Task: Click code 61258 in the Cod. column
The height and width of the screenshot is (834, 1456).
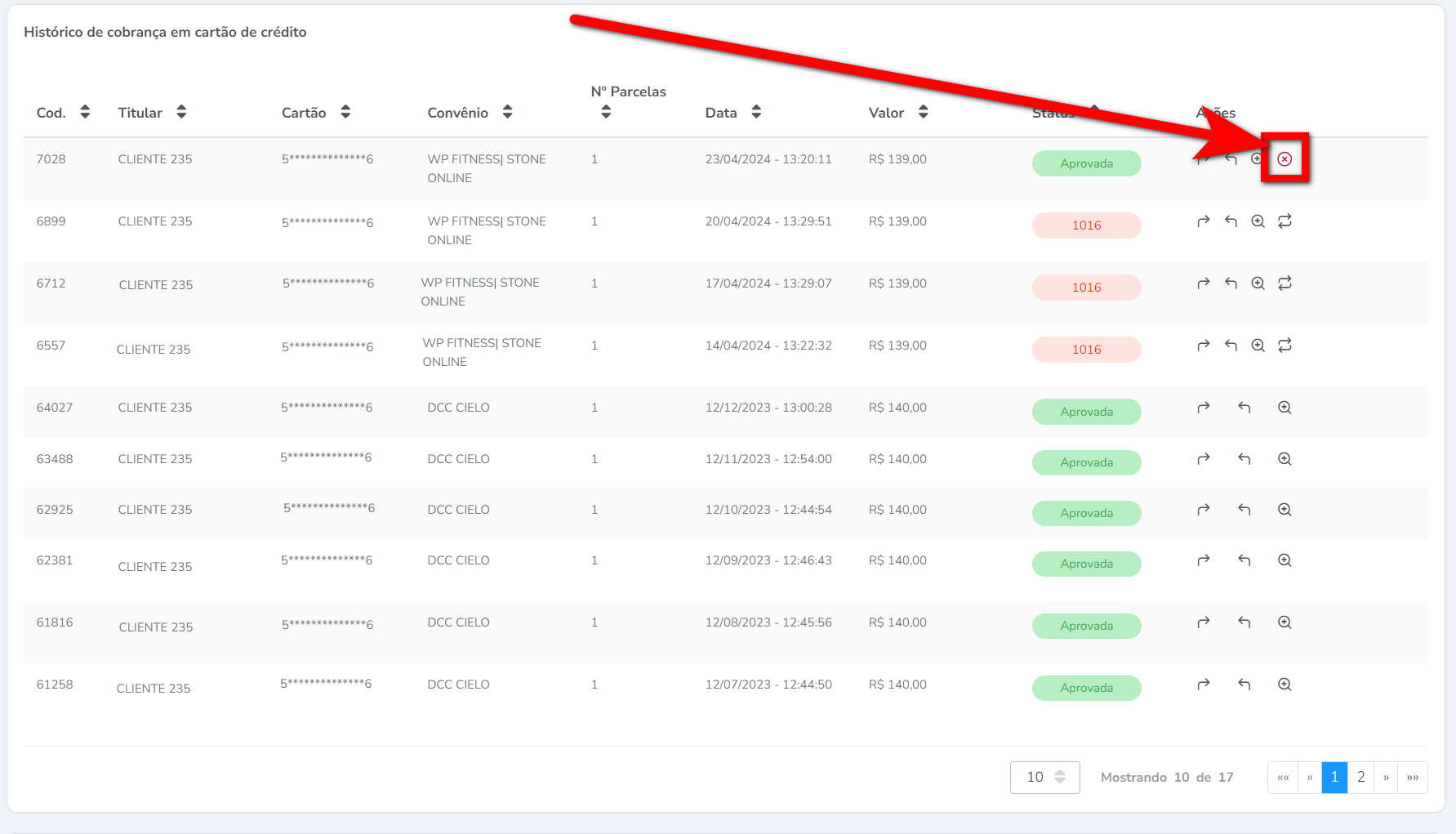Action: [x=55, y=685]
